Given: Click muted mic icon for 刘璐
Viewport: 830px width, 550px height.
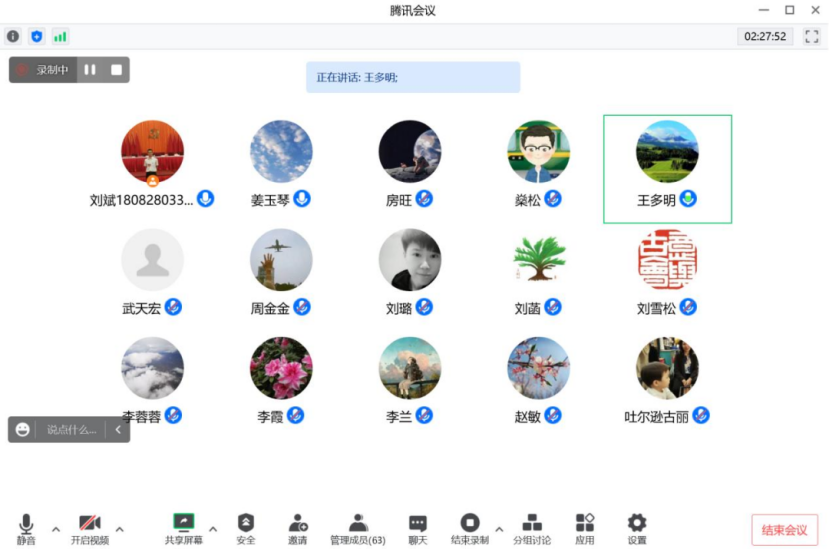Looking at the screenshot, I should pos(424,307).
